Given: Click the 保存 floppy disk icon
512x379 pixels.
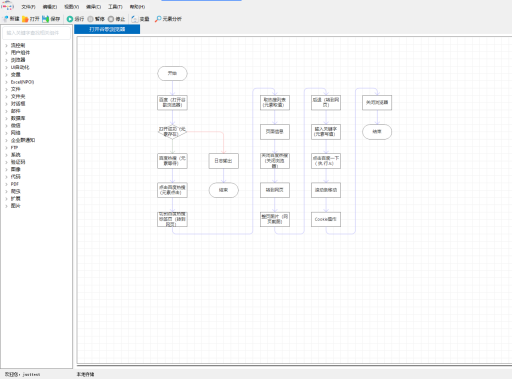Looking at the screenshot, I should [x=46, y=19].
